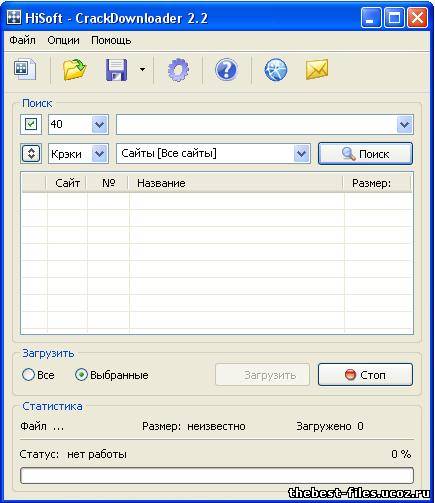The width and height of the screenshot is (435, 503).
Task: Open the Файл menu
Action: tap(22, 40)
